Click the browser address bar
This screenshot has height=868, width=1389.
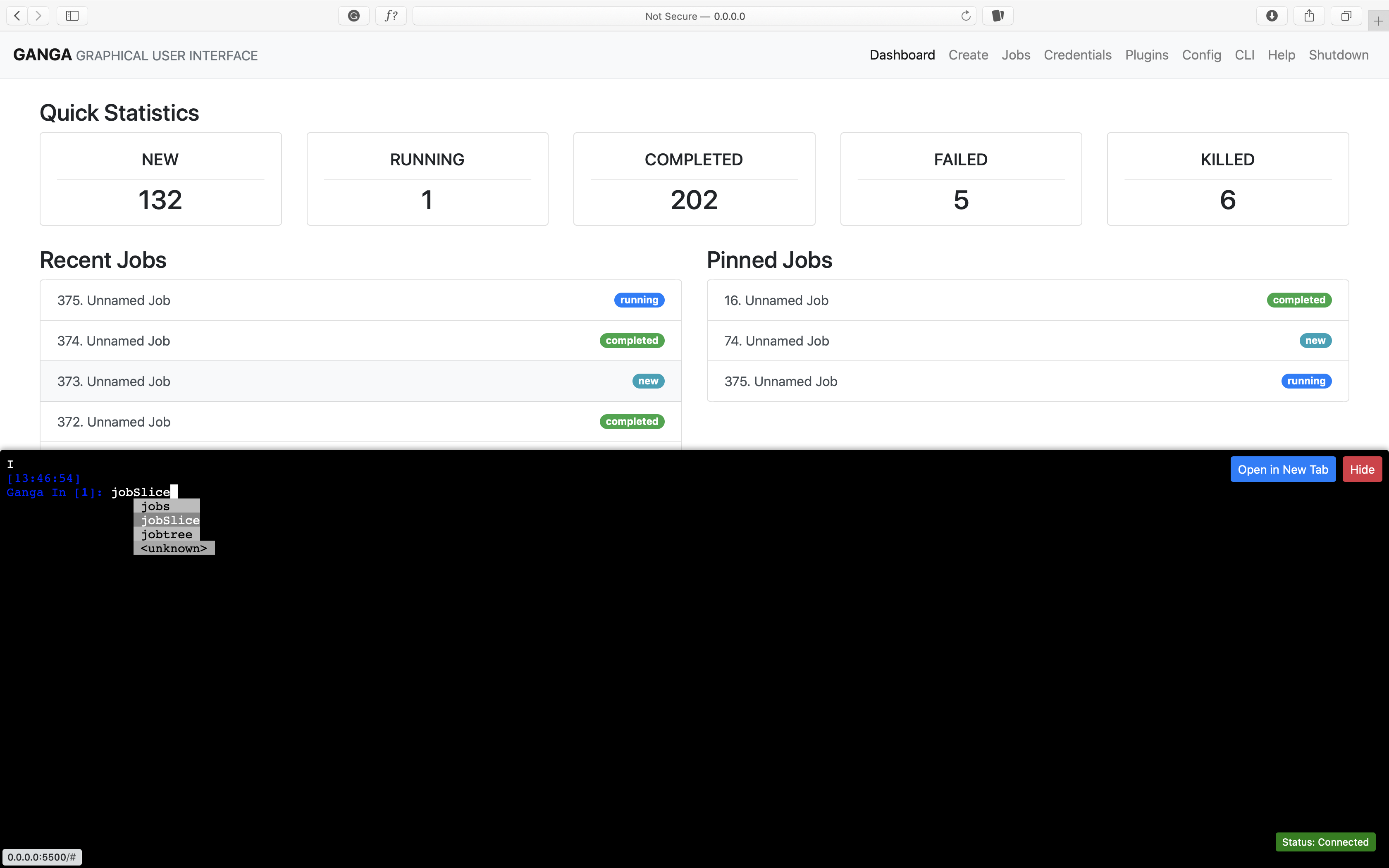(694, 16)
